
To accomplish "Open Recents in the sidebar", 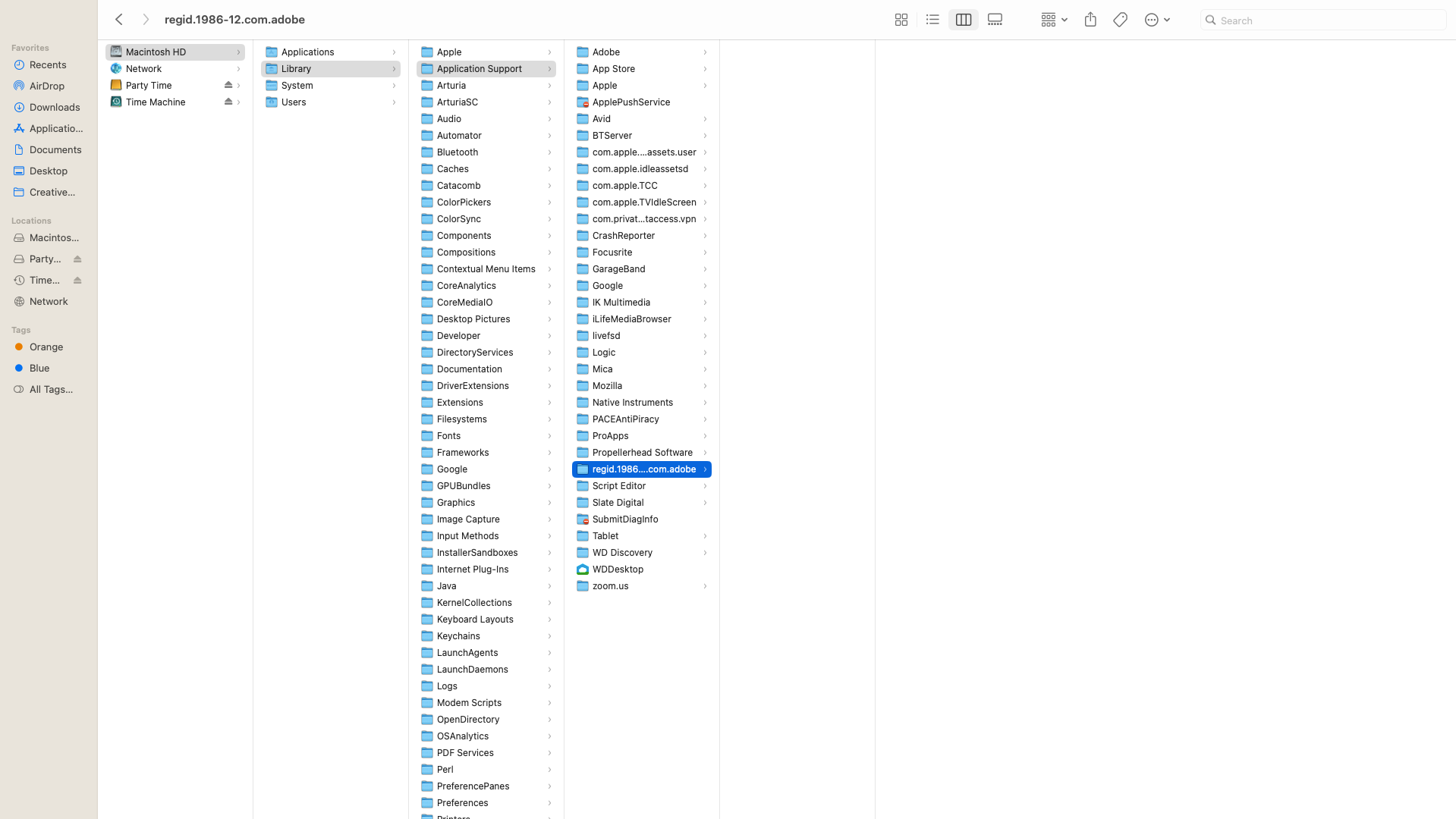I will (49, 65).
